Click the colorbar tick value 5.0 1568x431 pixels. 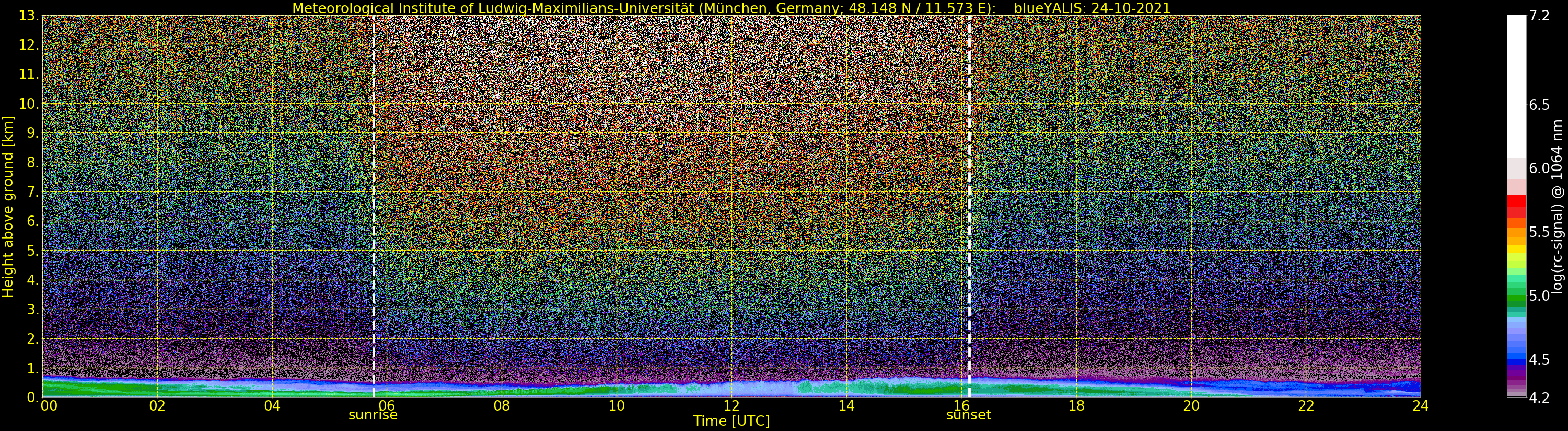tap(1538, 296)
